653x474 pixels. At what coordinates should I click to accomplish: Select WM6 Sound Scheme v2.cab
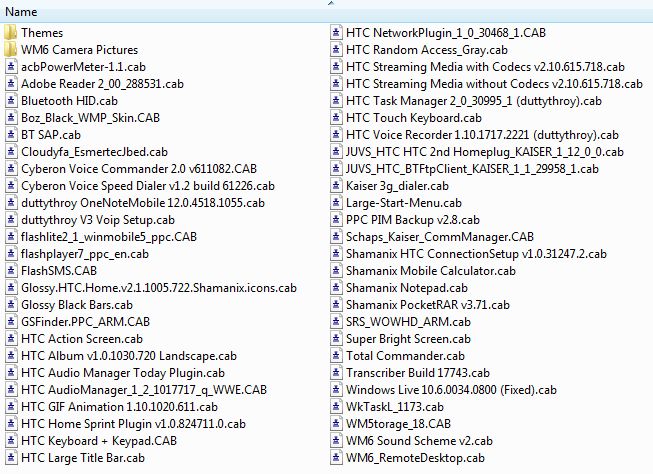[419, 441]
